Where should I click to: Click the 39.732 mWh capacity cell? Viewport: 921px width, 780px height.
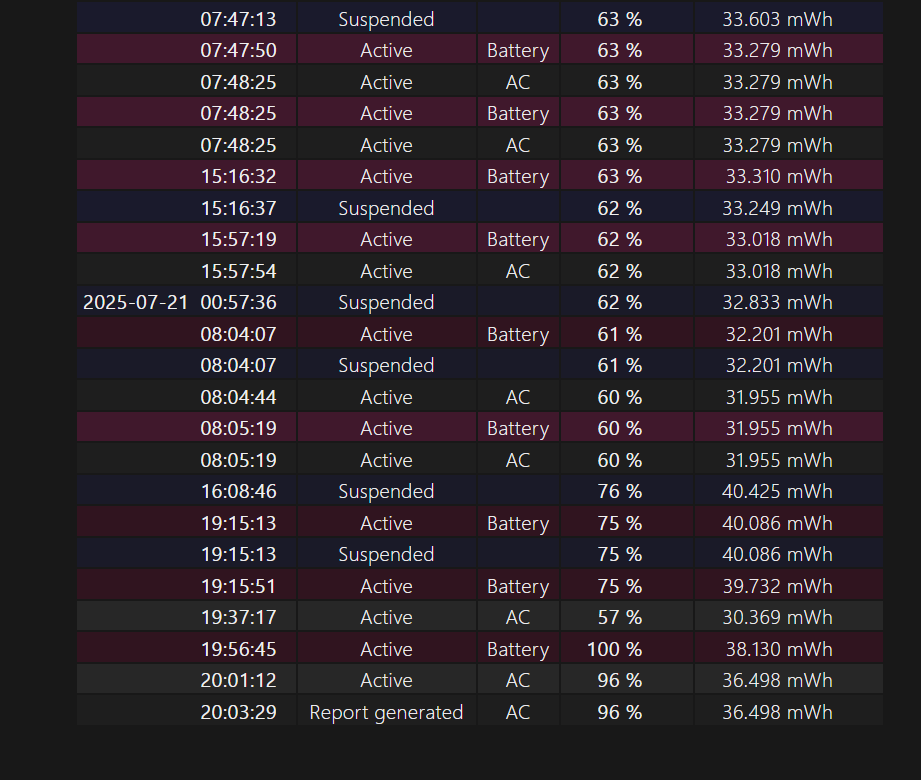(x=778, y=586)
